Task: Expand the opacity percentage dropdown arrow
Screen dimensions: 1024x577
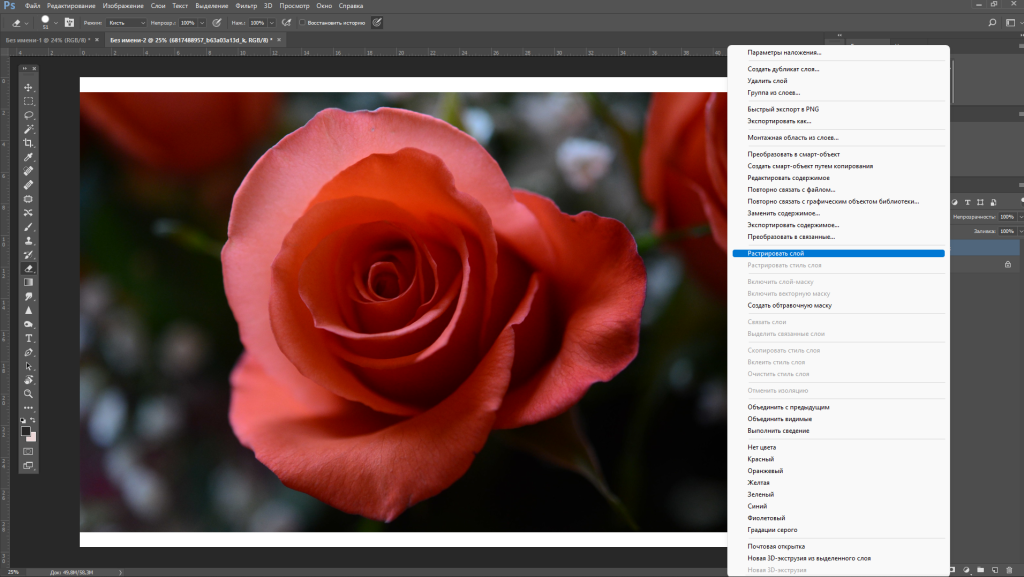Action: [203, 22]
